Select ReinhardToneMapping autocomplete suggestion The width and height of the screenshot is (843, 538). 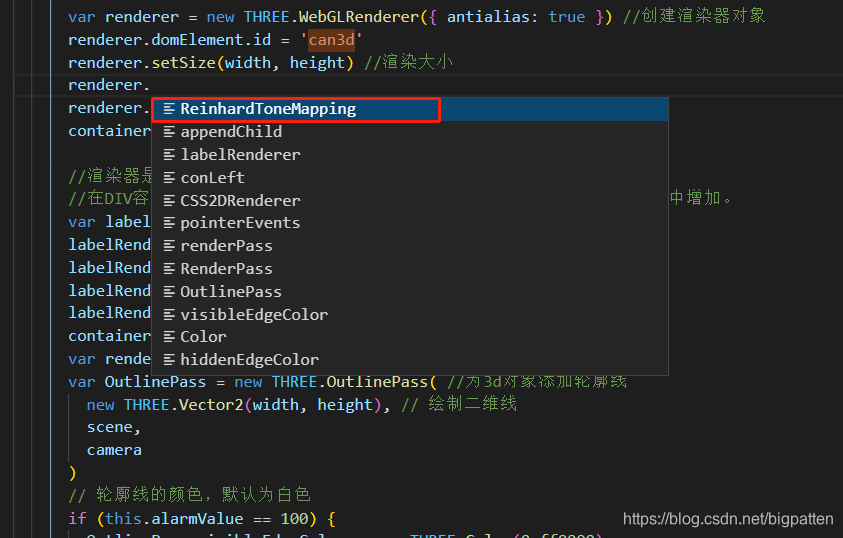[x=410, y=109]
